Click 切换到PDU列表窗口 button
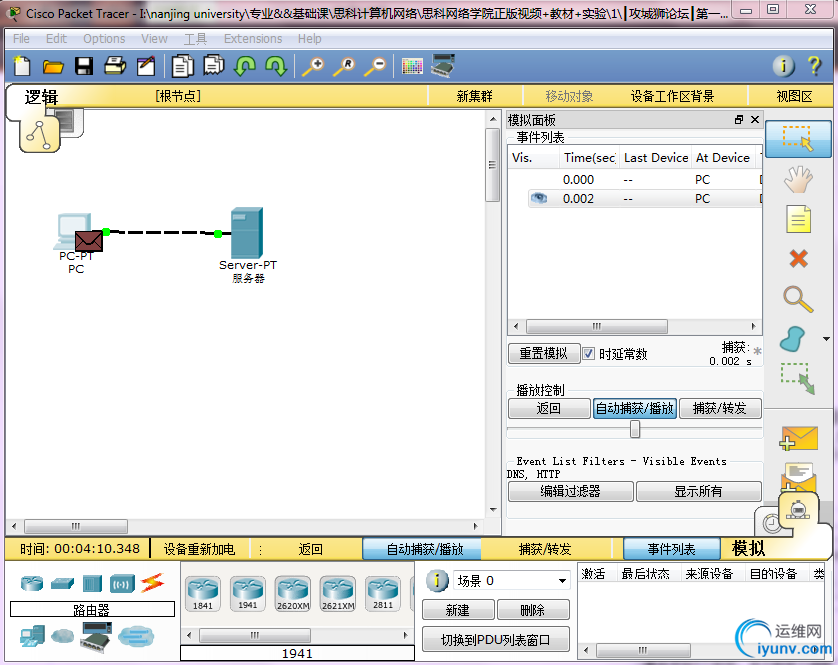838x665 pixels. [x=495, y=639]
